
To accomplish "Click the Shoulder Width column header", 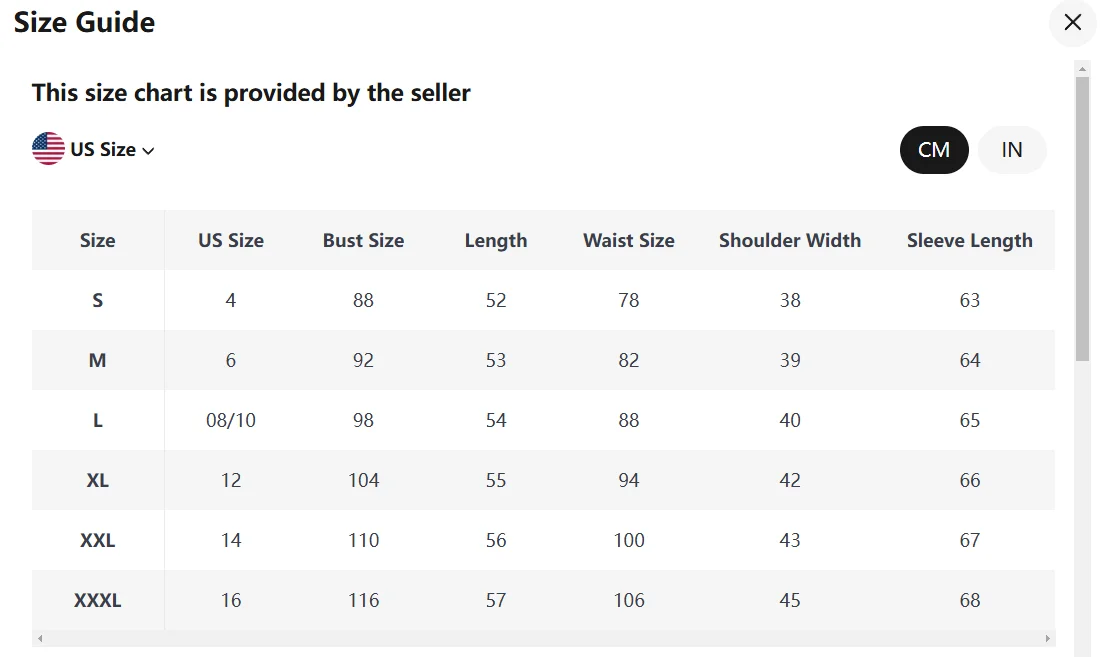I will [x=789, y=240].
